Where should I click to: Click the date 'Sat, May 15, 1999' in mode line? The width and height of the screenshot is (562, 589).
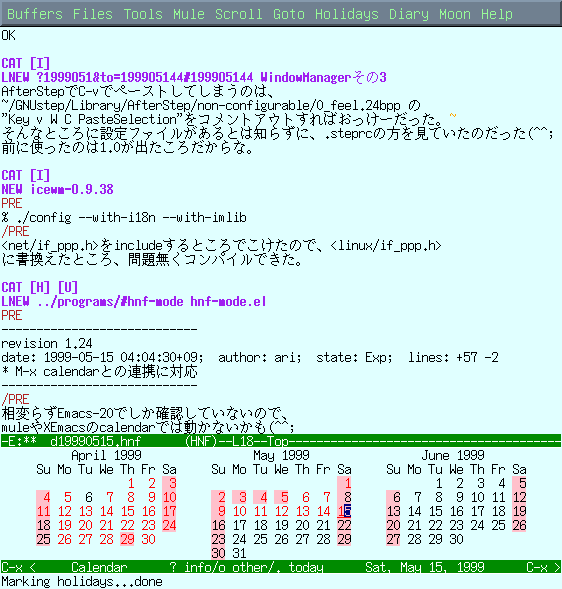click(x=425, y=567)
